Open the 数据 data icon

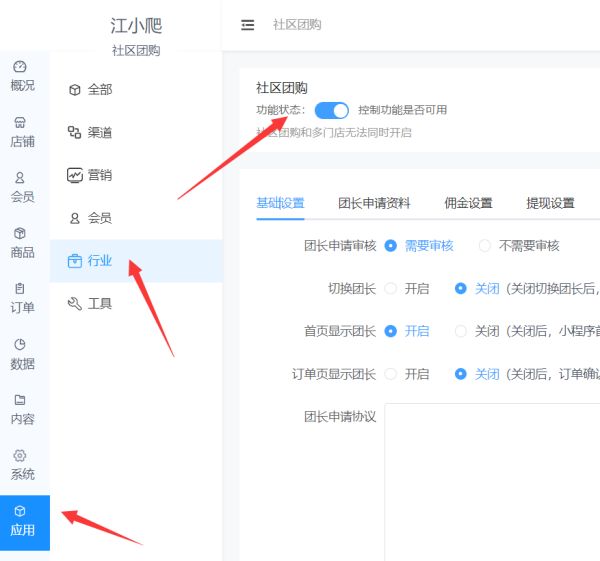click(20, 344)
